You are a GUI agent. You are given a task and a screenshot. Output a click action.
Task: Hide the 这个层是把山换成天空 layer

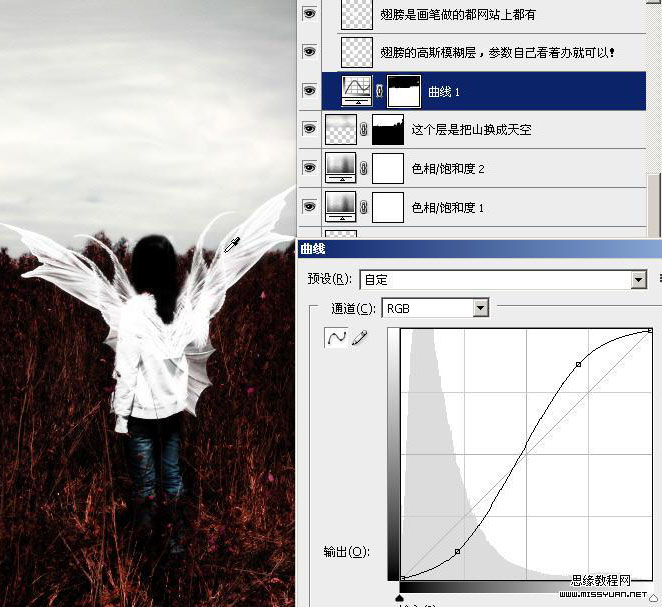click(x=309, y=128)
